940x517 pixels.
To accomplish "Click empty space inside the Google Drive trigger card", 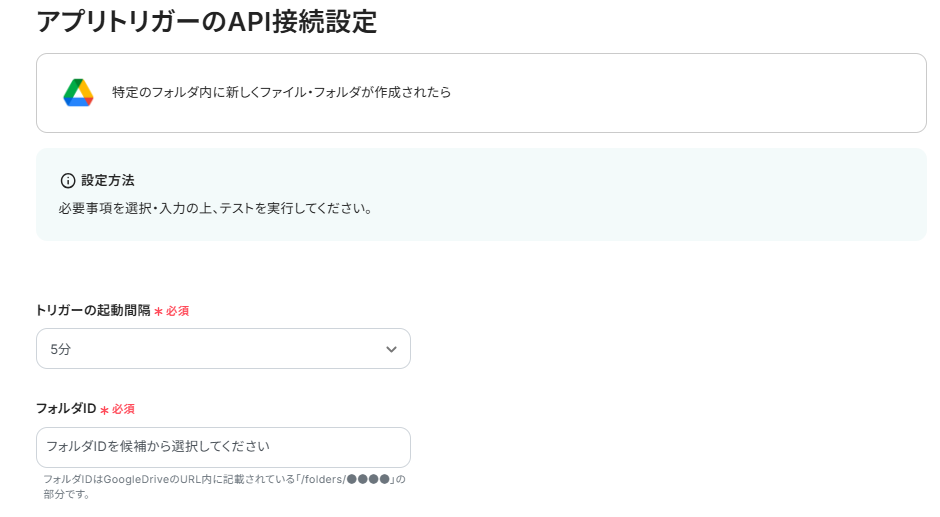I will pos(700,93).
